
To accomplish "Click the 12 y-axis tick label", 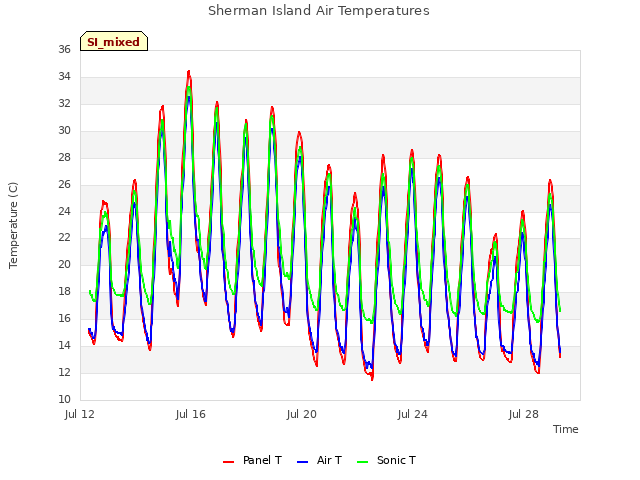I will click(x=64, y=372).
